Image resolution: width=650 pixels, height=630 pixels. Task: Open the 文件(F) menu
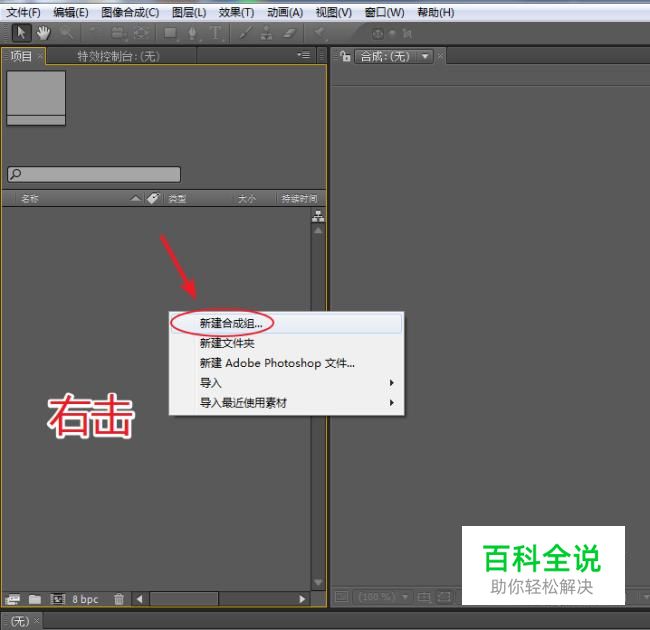[x=23, y=12]
